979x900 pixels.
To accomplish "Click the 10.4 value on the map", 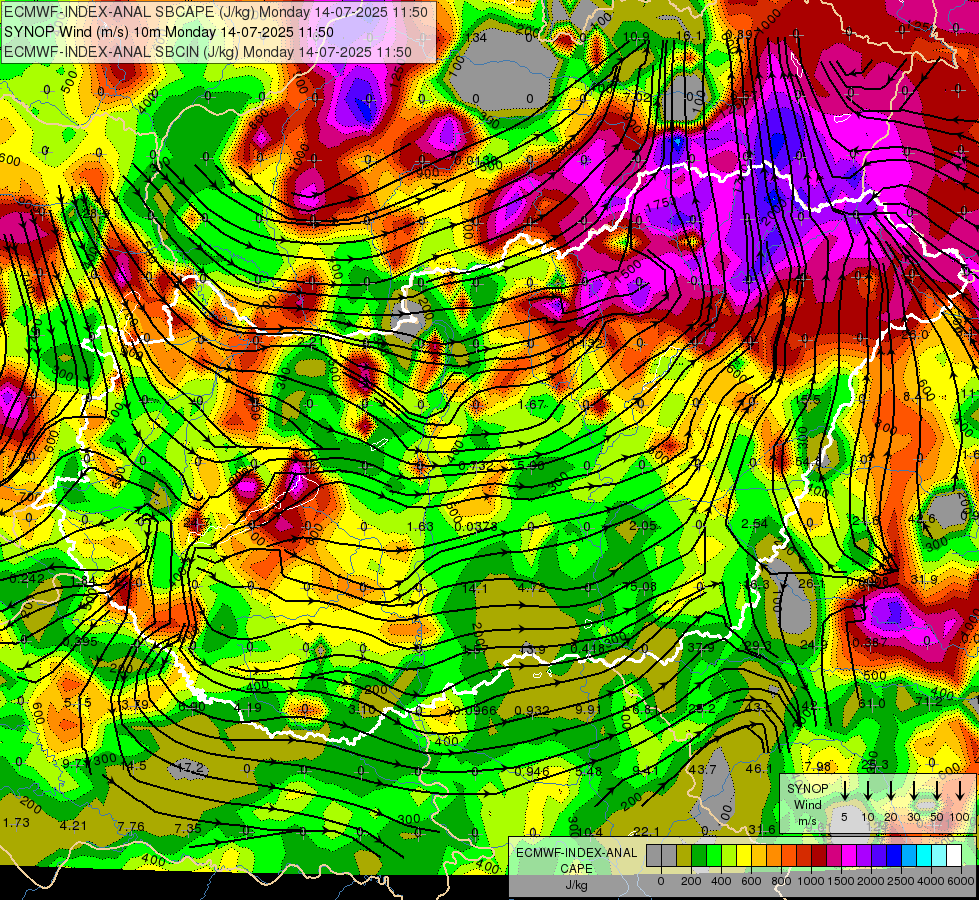I will [x=590, y=832].
